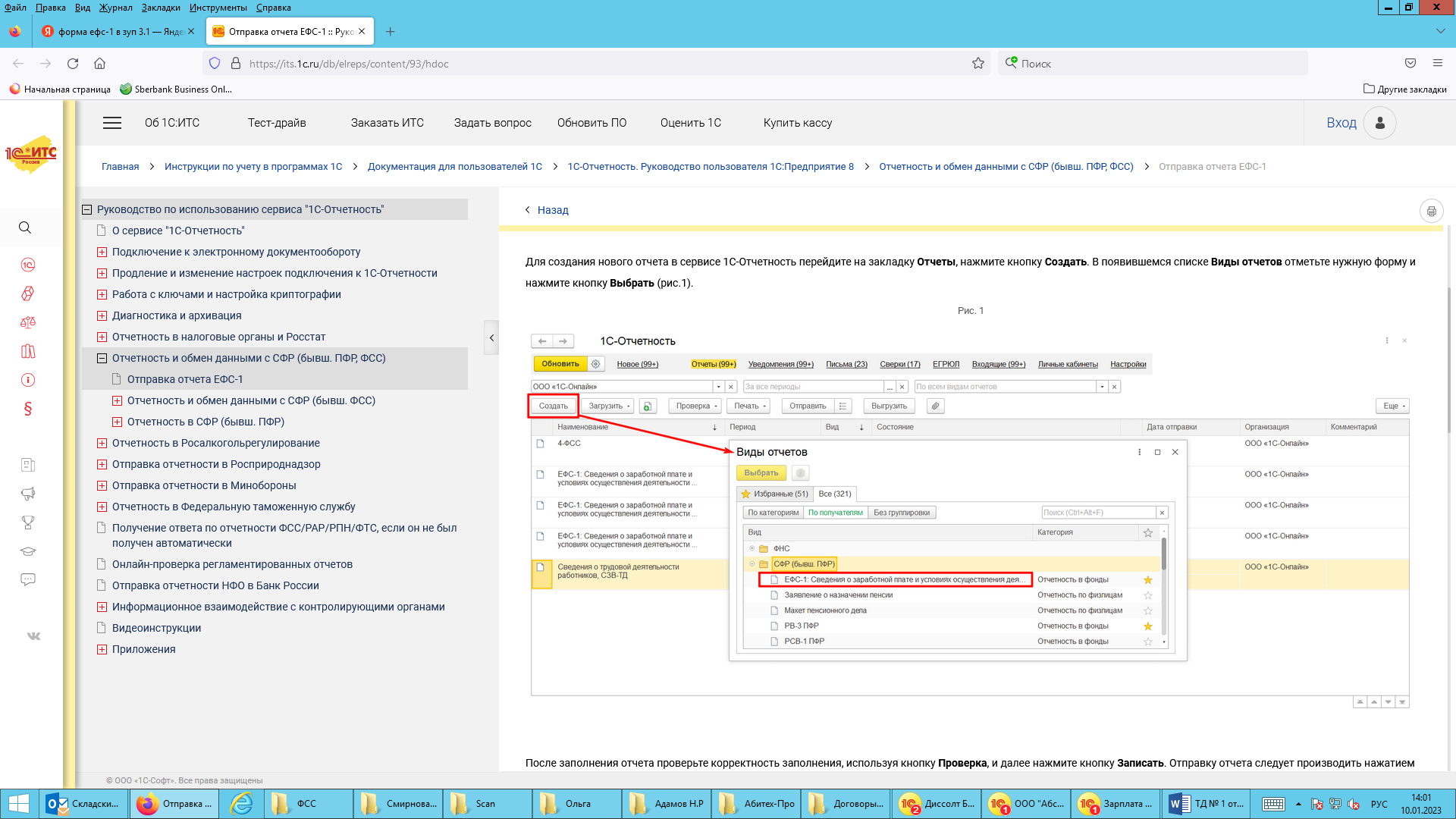1456x819 pixels.
Task: Collapse Отчетность и обмен данными с СФР node
Action: (102, 358)
